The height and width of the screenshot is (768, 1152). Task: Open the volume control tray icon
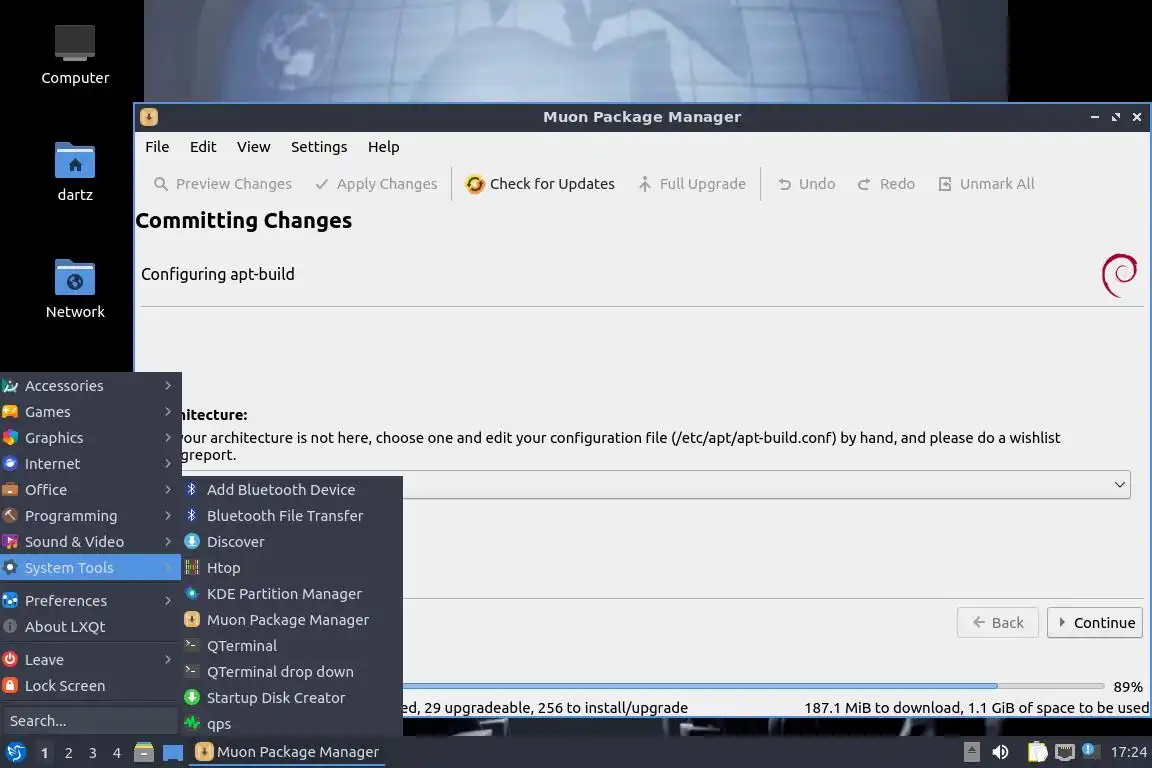tap(1001, 752)
